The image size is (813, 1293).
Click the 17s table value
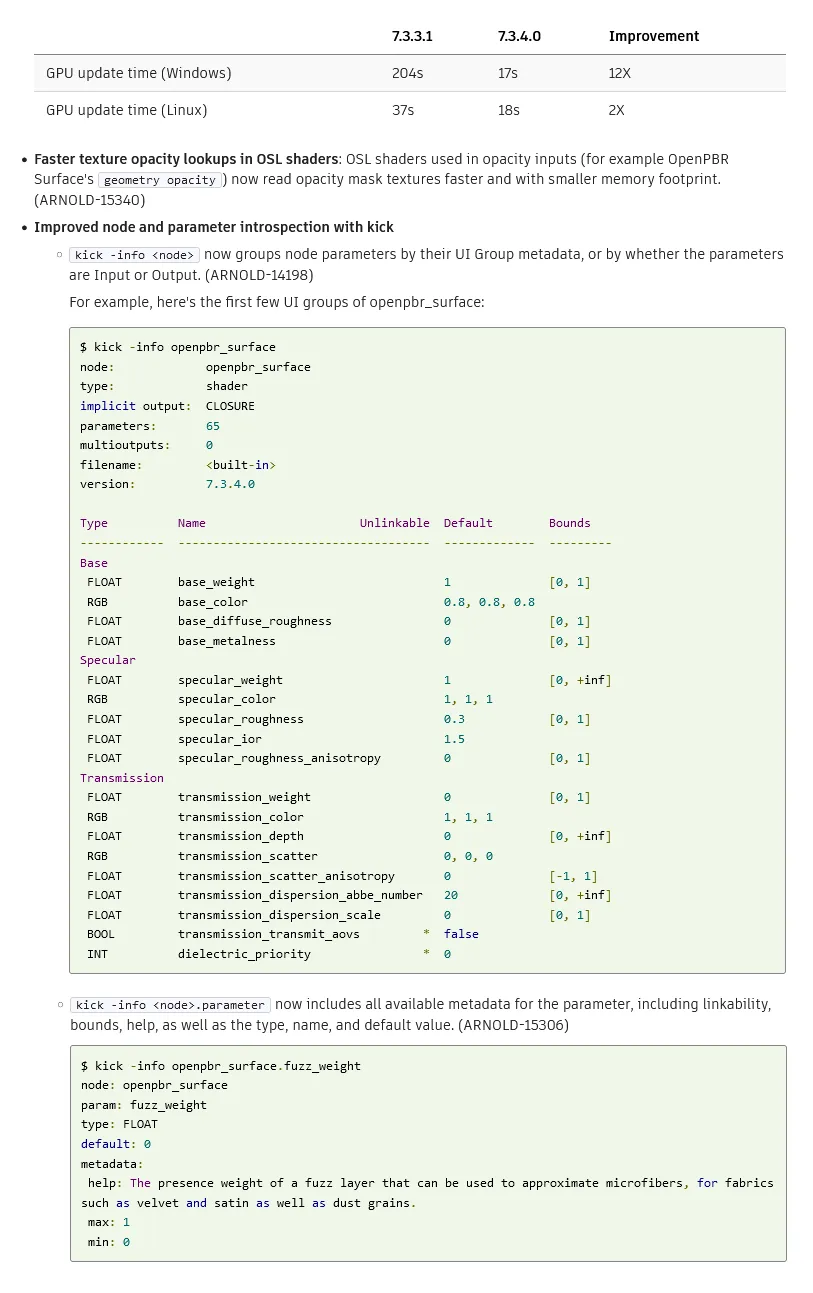(x=508, y=73)
